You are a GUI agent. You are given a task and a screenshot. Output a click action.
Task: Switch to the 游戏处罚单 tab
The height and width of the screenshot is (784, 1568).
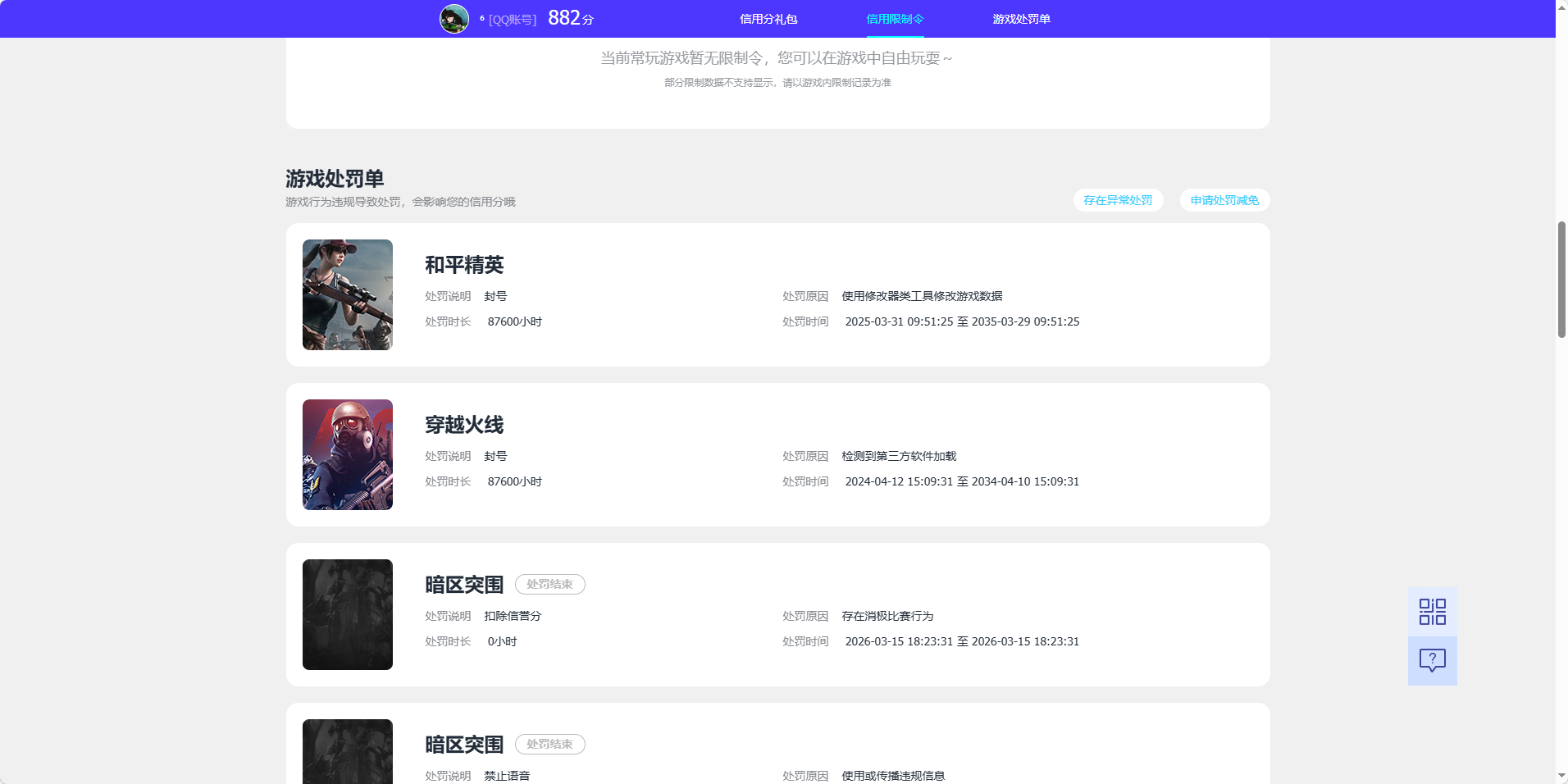1021,18
